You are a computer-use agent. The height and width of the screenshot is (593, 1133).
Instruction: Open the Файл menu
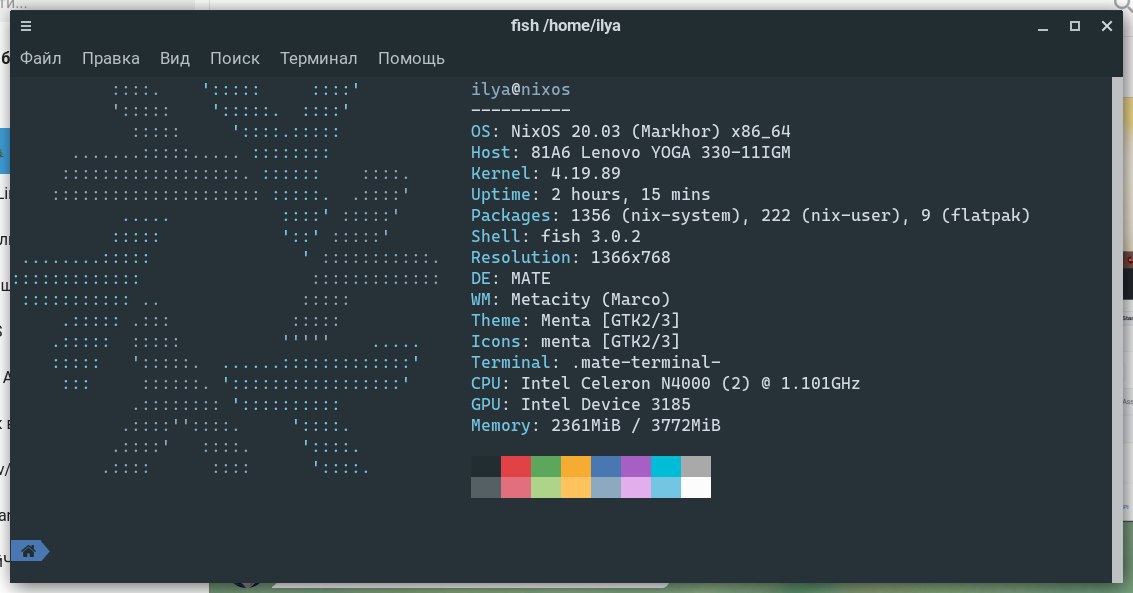point(40,59)
